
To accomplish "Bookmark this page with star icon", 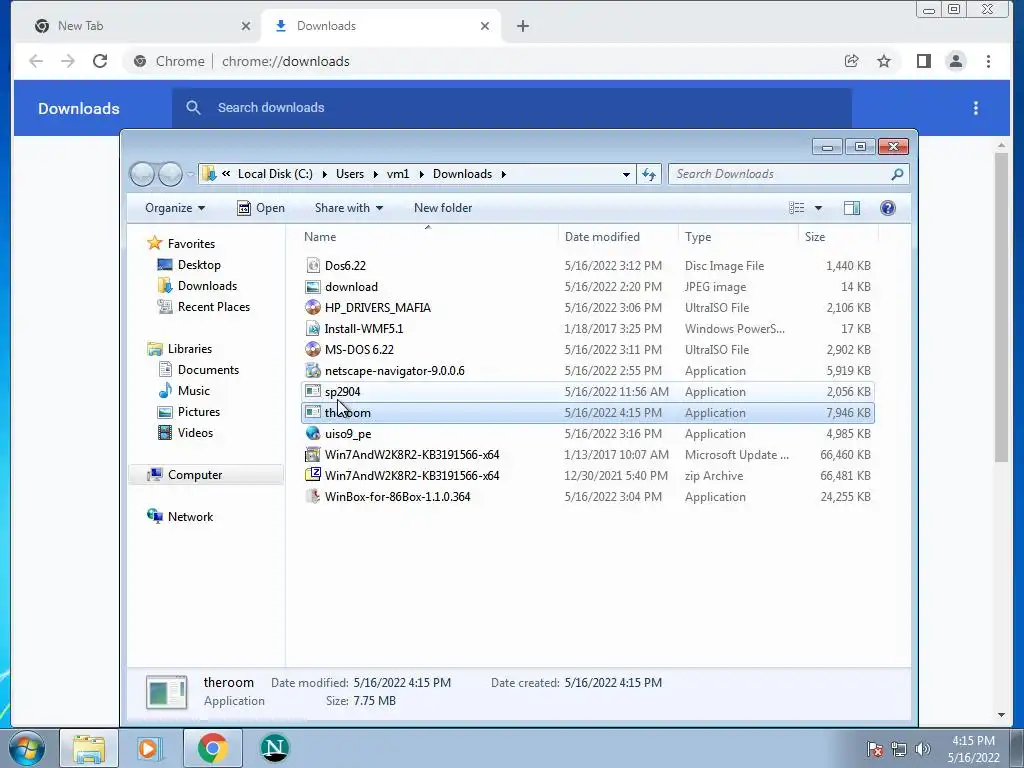I will click(x=884, y=61).
